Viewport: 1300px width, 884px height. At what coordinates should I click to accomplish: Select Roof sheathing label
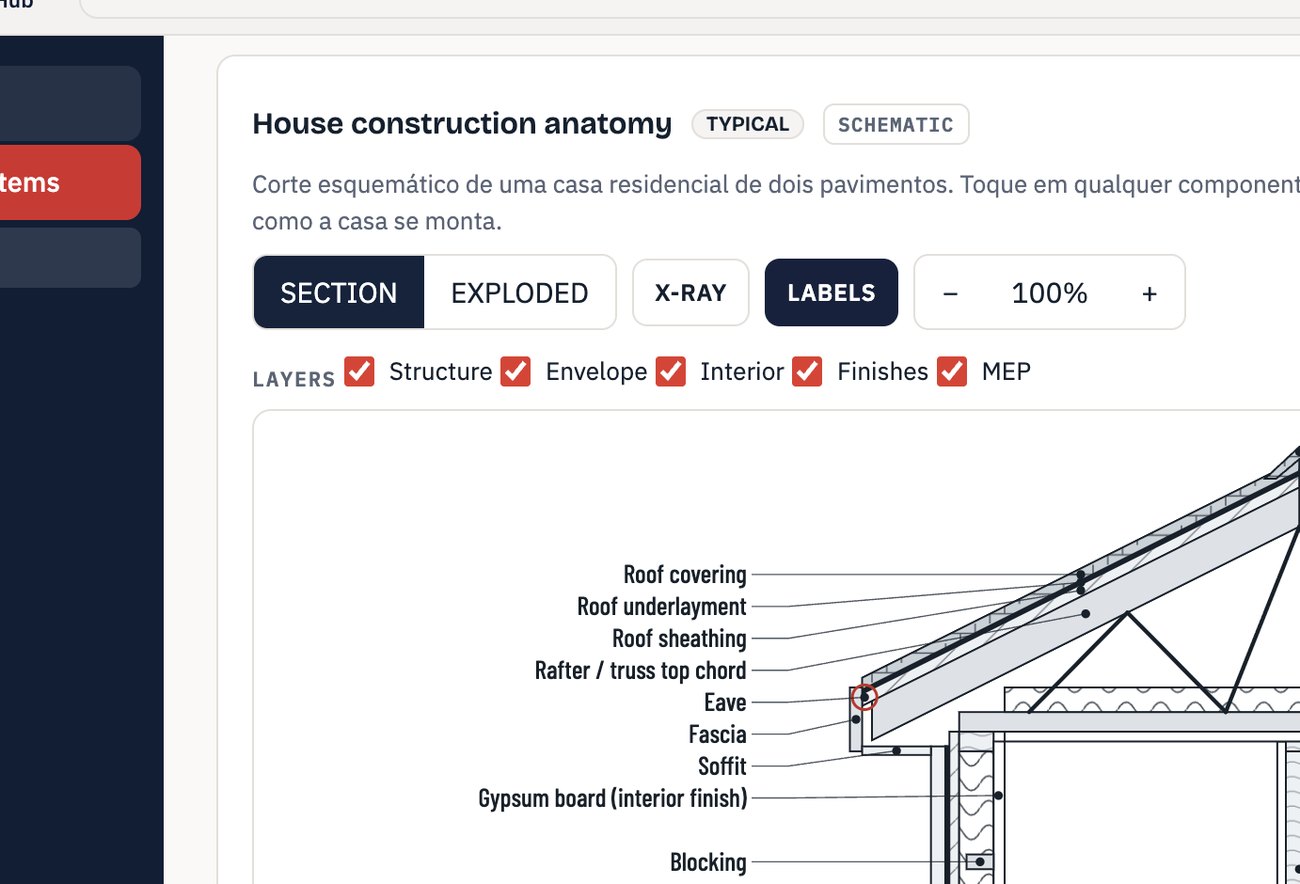coord(679,638)
